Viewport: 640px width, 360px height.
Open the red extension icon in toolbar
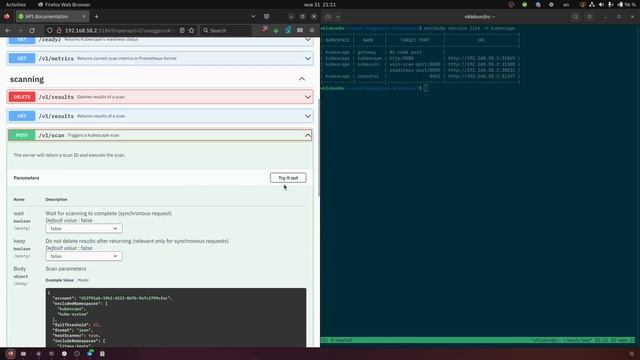264,29
